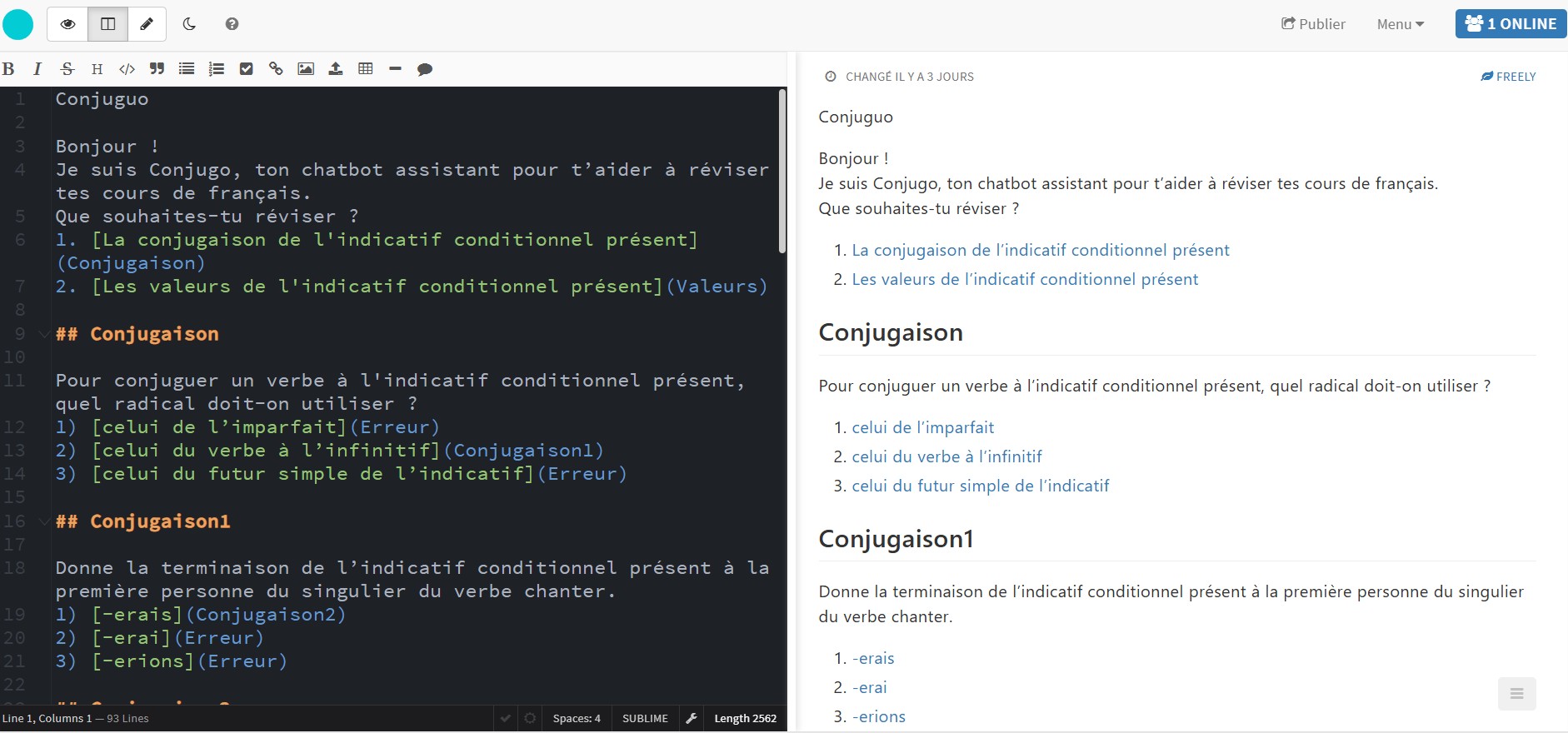Choose the -erai answer link

tap(869, 687)
